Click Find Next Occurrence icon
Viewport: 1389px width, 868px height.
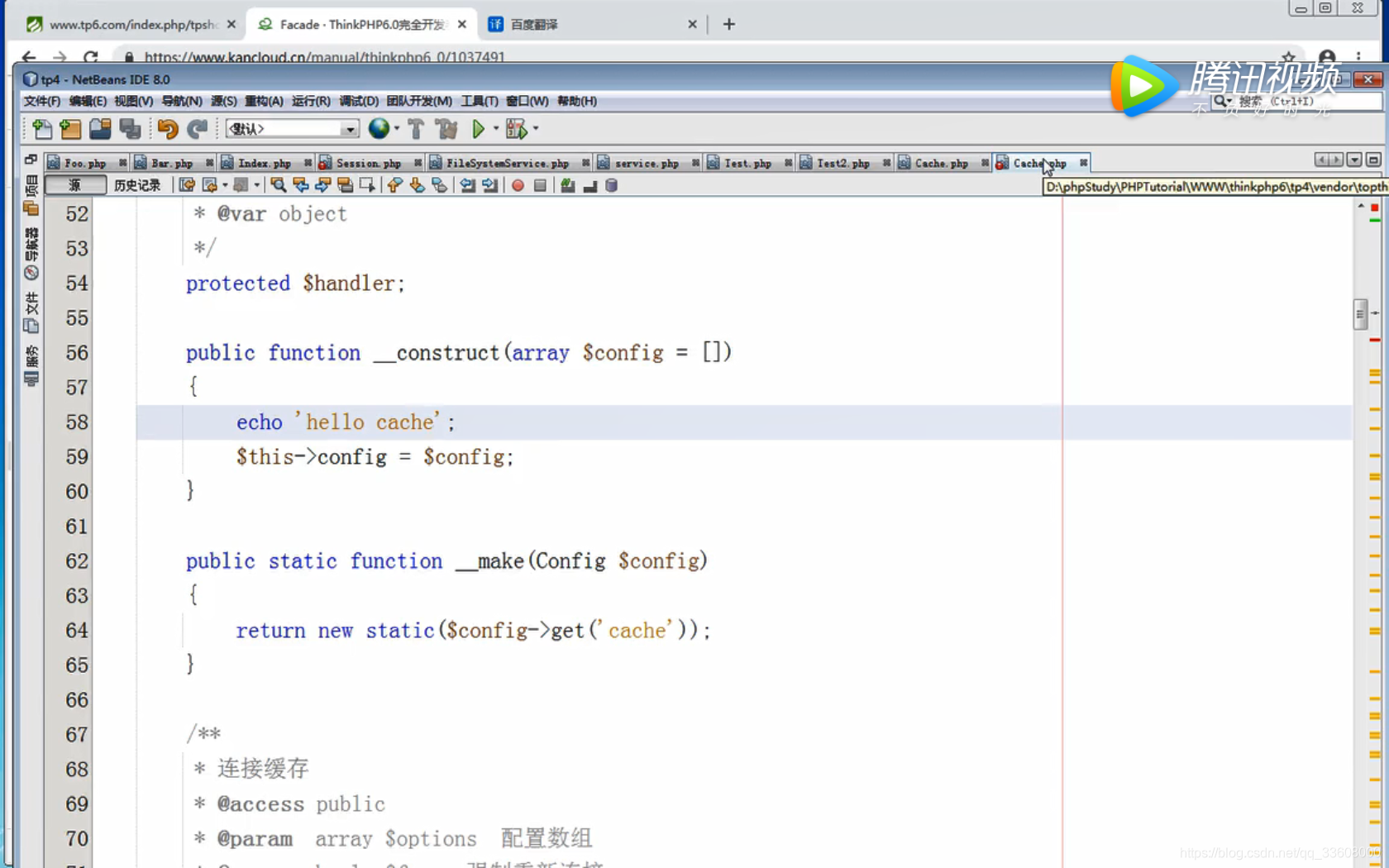click(322, 185)
